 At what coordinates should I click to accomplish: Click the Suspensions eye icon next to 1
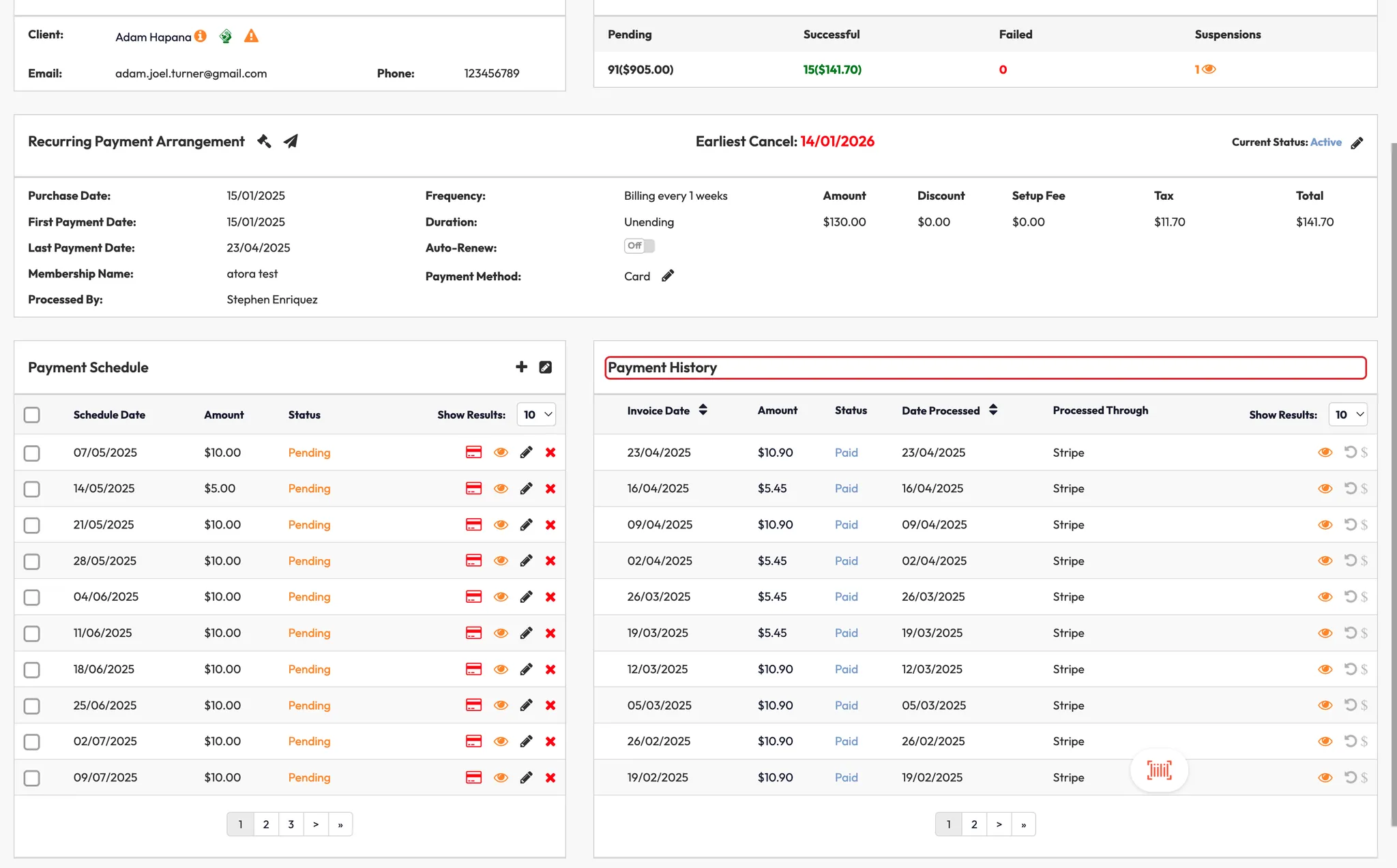[1209, 69]
